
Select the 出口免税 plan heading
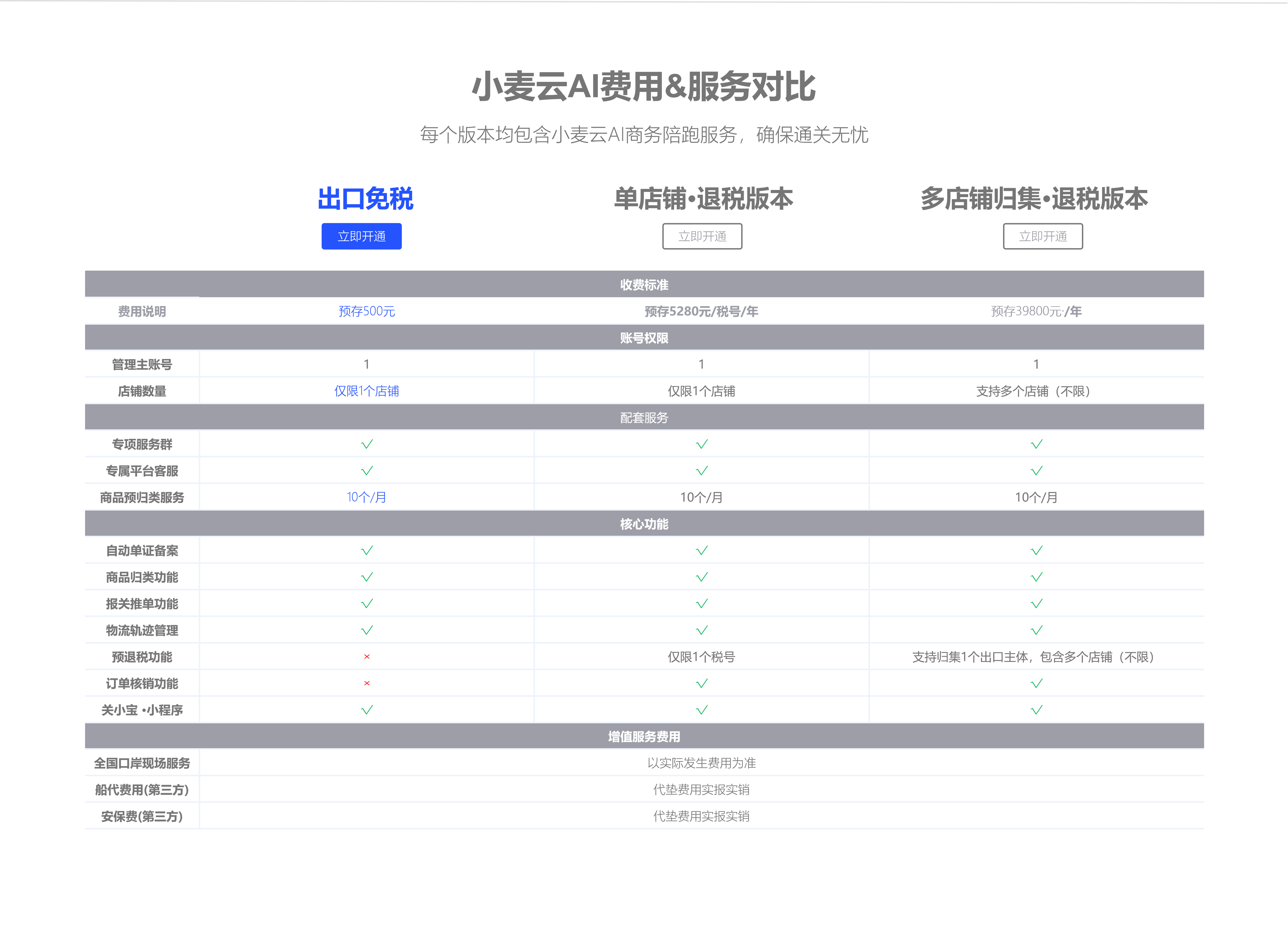(366, 199)
